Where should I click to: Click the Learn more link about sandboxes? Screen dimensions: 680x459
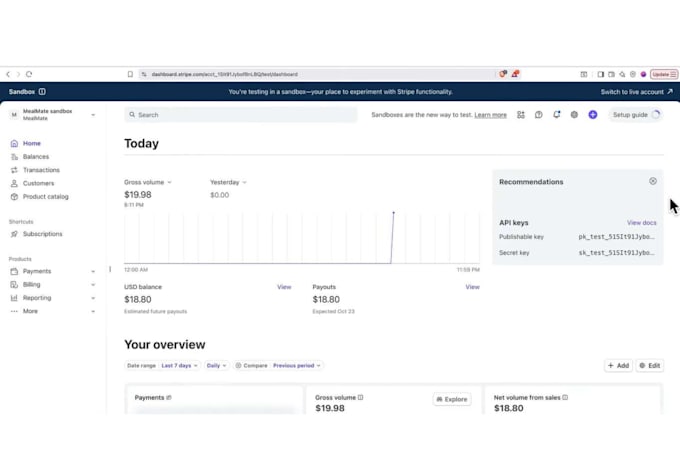pyautogui.click(x=490, y=115)
